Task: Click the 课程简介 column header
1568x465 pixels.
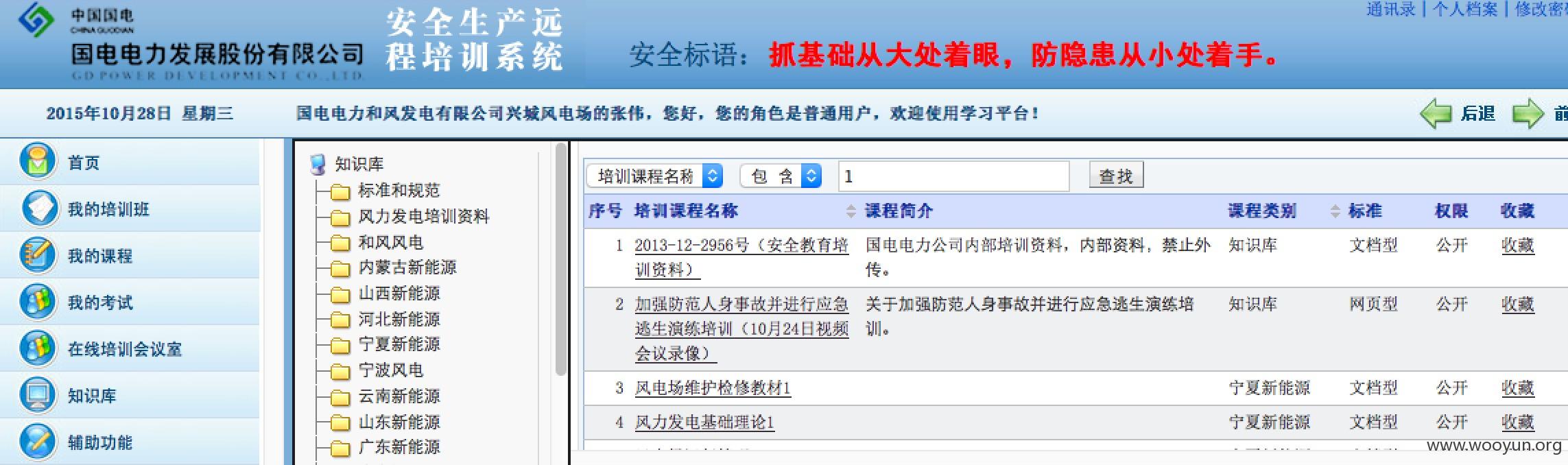Action: click(x=899, y=211)
